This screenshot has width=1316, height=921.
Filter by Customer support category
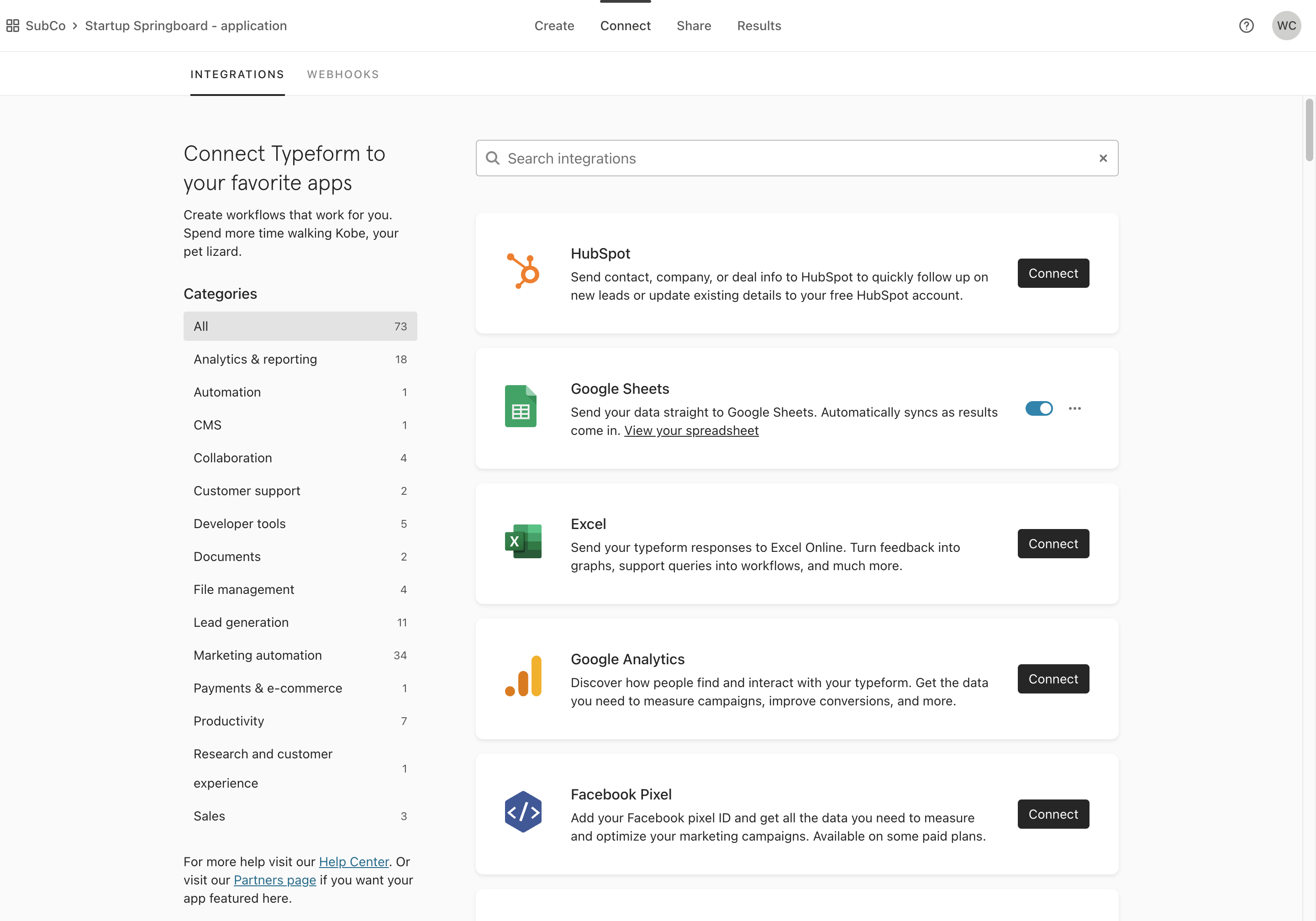point(300,491)
